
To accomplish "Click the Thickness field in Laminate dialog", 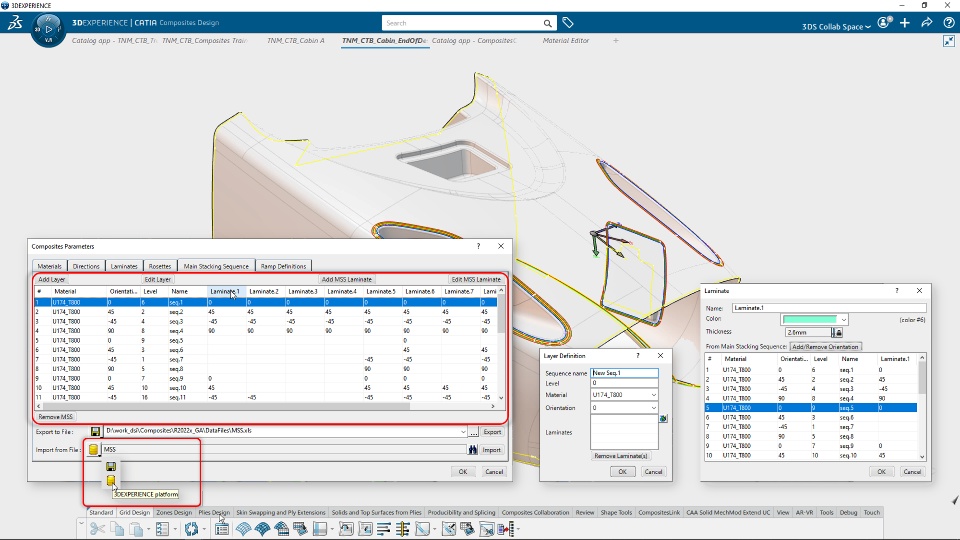I will pos(808,332).
